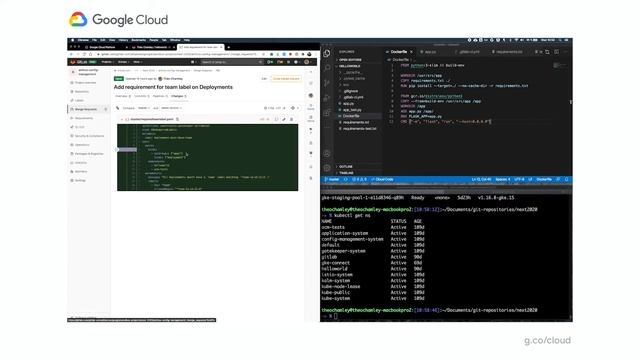Open Bookmarks menu in macOS menu bar
Image resolution: width=640 pixels, height=360 pixels.
point(139,40)
